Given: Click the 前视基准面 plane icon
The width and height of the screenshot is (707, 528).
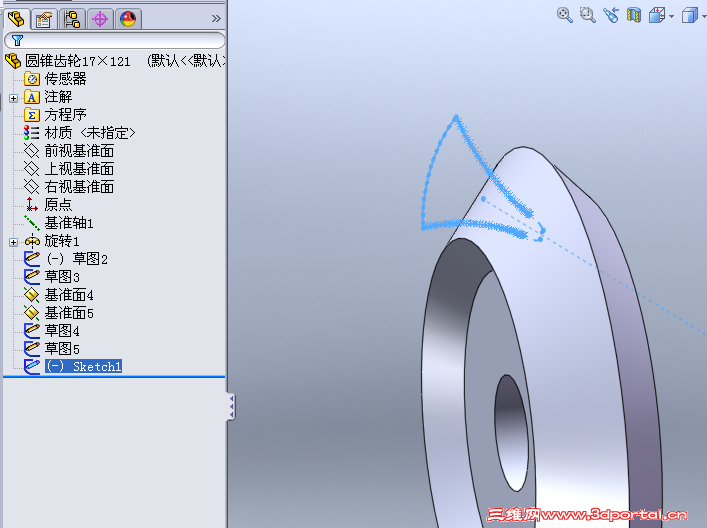Looking at the screenshot, I should tap(32, 151).
